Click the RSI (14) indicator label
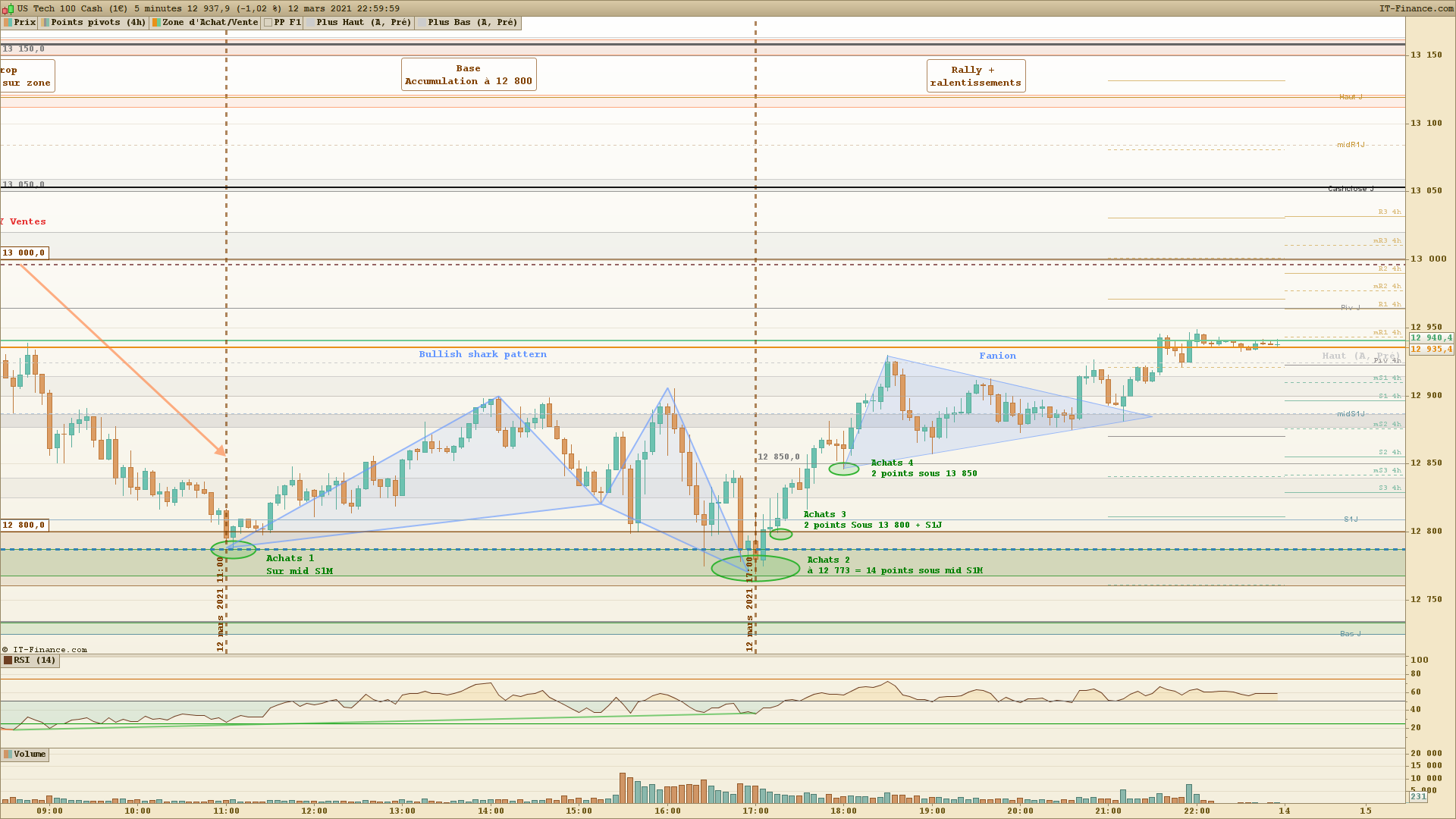This screenshot has width=1456, height=819. click(x=34, y=661)
